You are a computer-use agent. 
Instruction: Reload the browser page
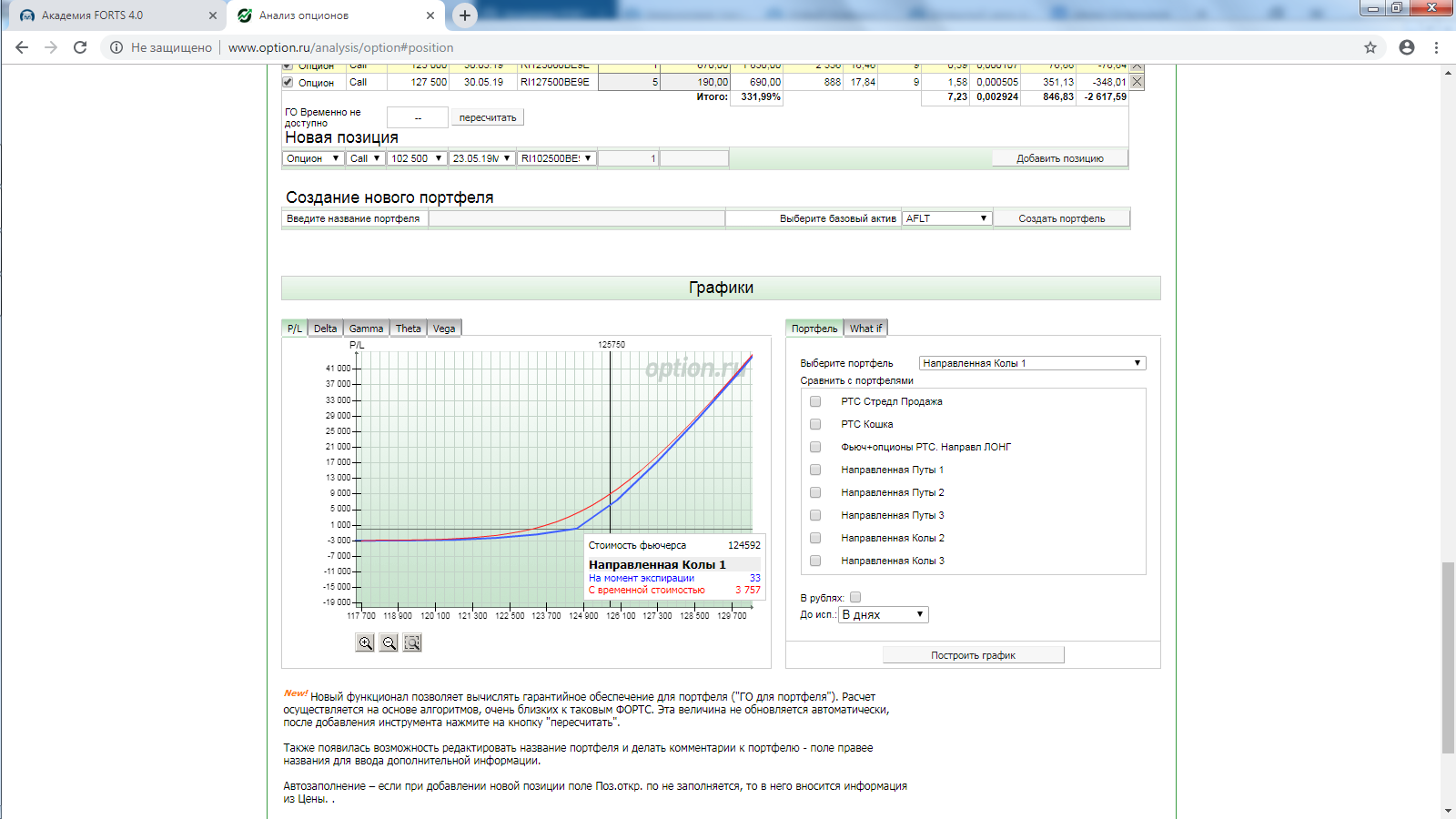pyautogui.click(x=80, y=47)
